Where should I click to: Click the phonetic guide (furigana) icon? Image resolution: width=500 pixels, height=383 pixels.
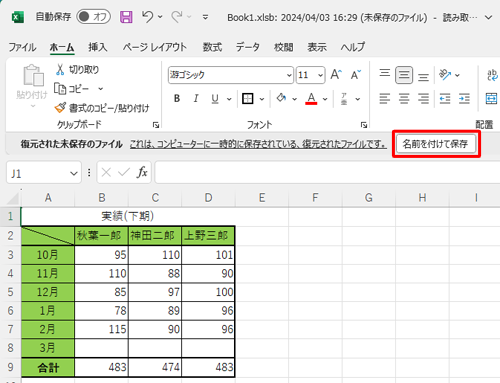[344, 99]
